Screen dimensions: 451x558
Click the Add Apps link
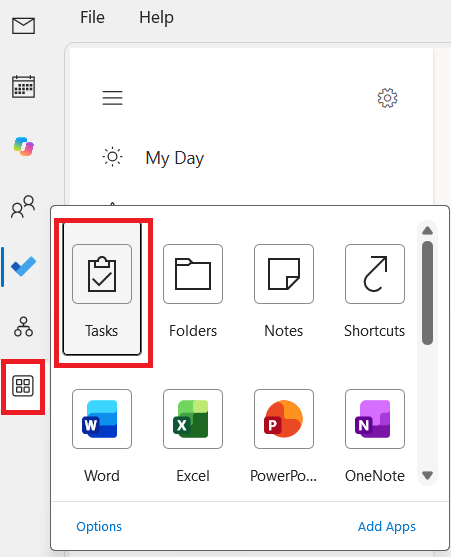(x=387, y=527)
